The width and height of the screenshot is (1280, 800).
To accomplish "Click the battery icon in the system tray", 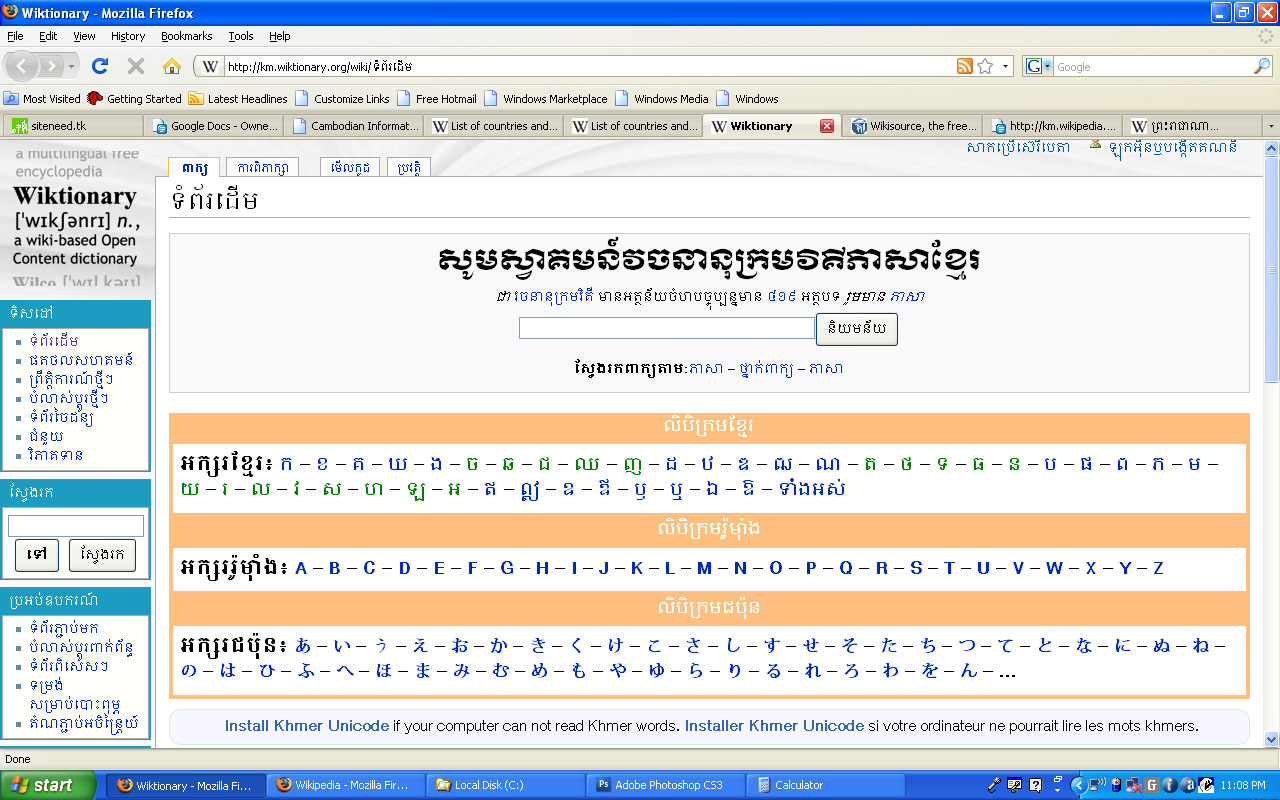I will click(1115, 785).
